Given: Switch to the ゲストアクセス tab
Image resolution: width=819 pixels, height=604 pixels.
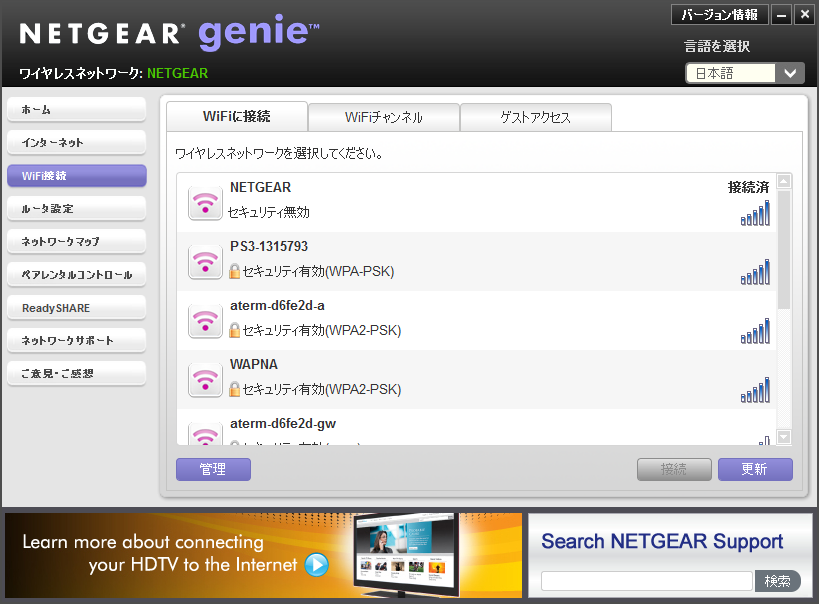Looking at the screenshot, I should click(535, 117).
